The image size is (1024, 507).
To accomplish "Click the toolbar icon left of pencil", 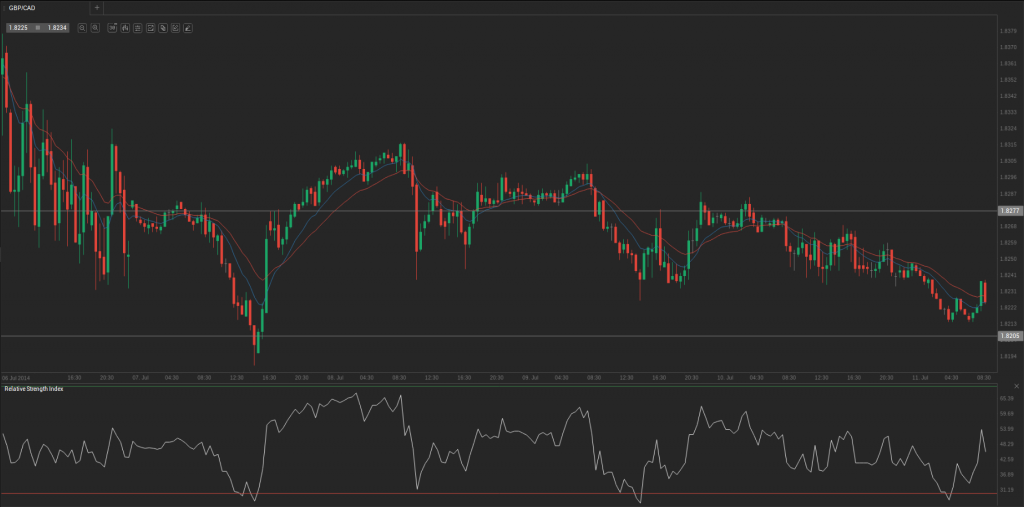I will click(x=175, y=28).
